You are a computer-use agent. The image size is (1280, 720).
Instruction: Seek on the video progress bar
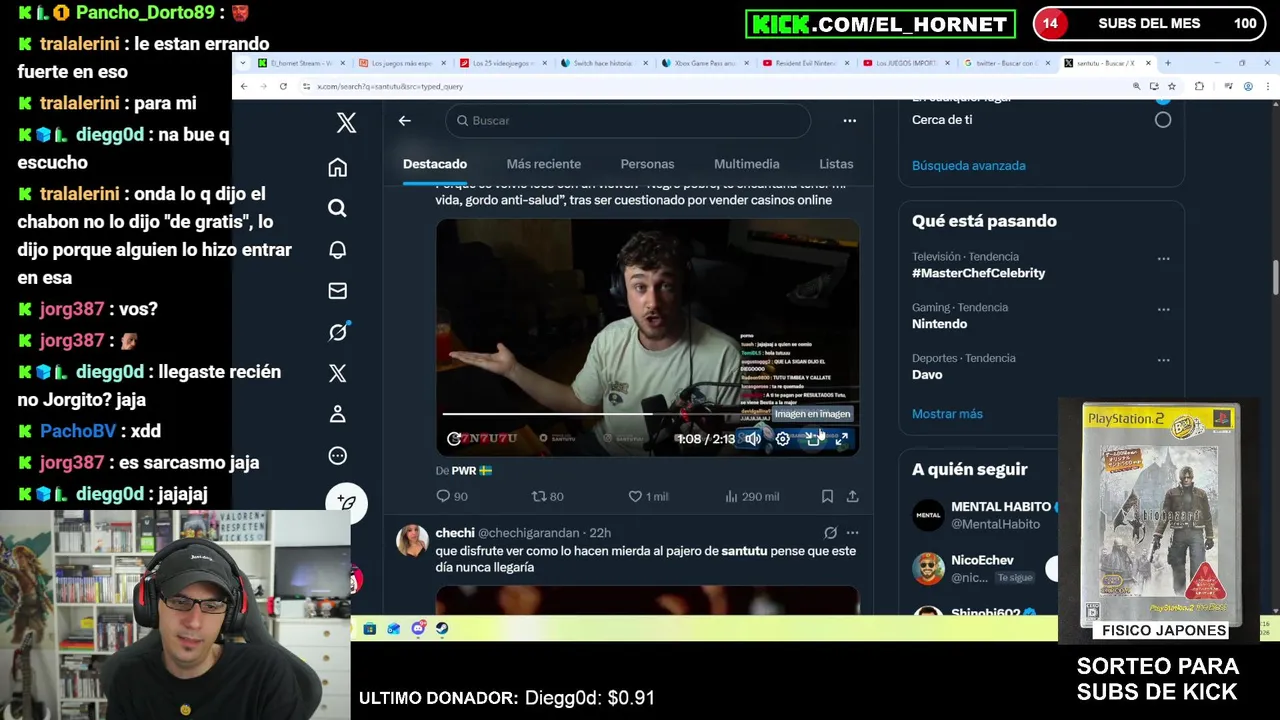pos(648,413)
